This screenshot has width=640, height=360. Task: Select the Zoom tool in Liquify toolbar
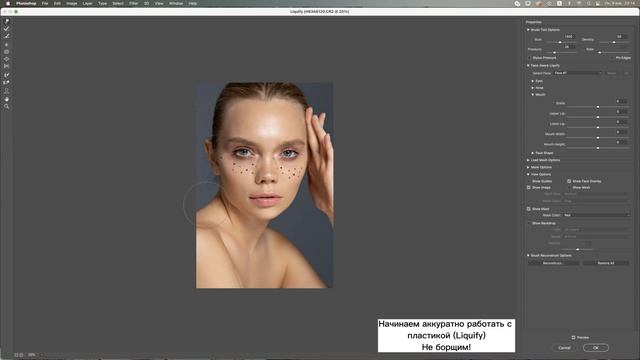7,107
